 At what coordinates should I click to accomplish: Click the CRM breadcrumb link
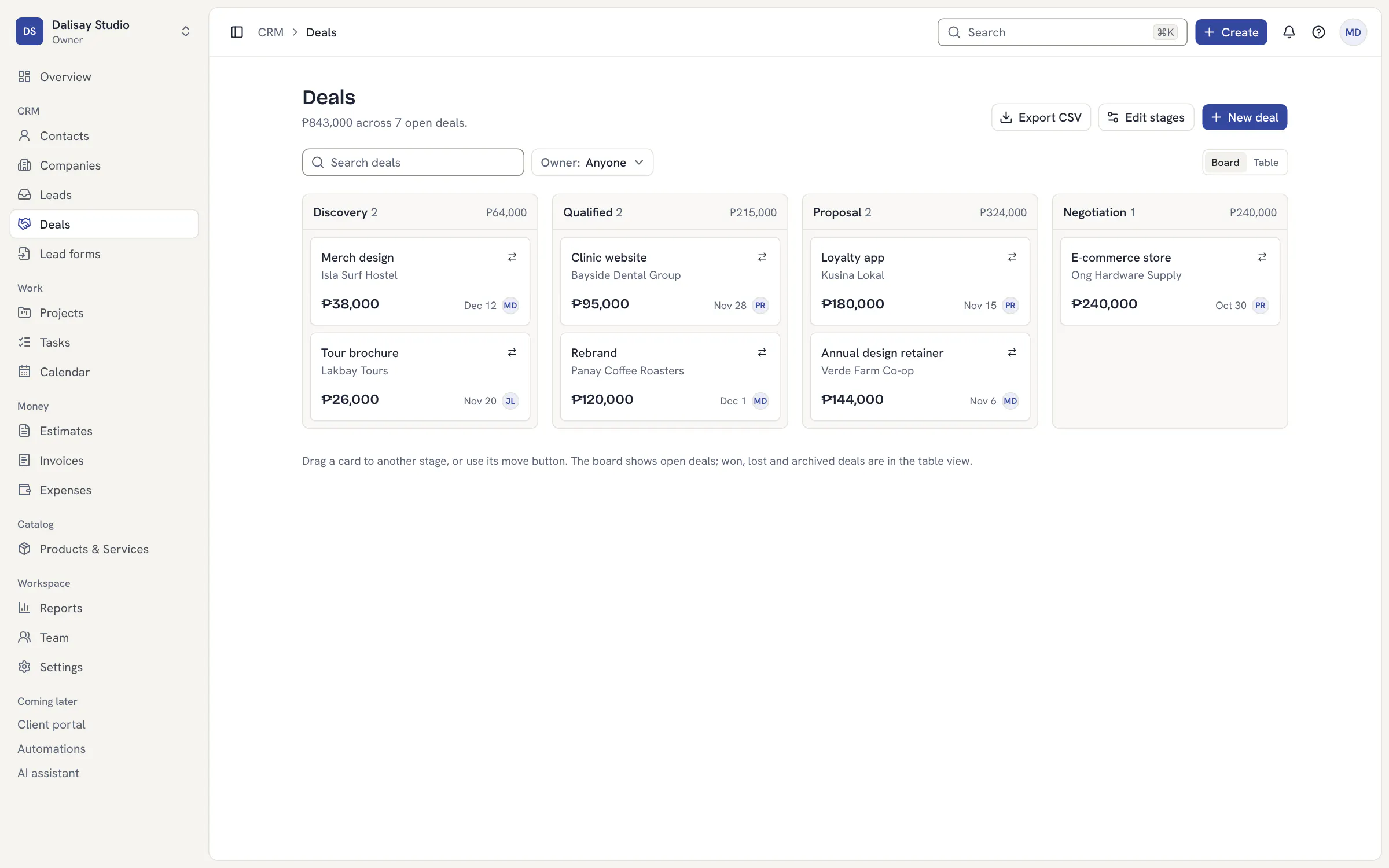point(271,32)
